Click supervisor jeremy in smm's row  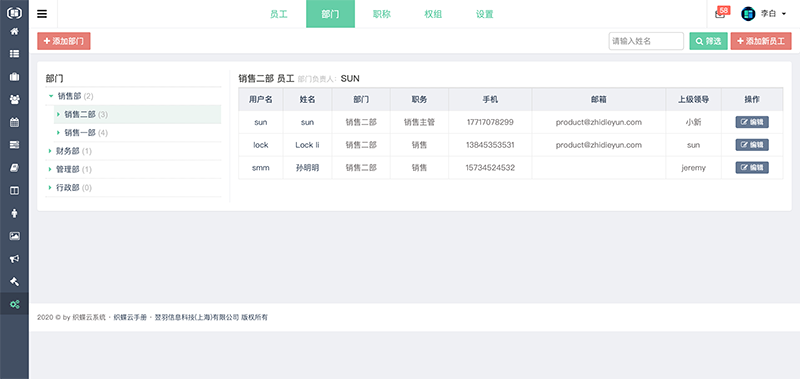[x=693, y=167]
